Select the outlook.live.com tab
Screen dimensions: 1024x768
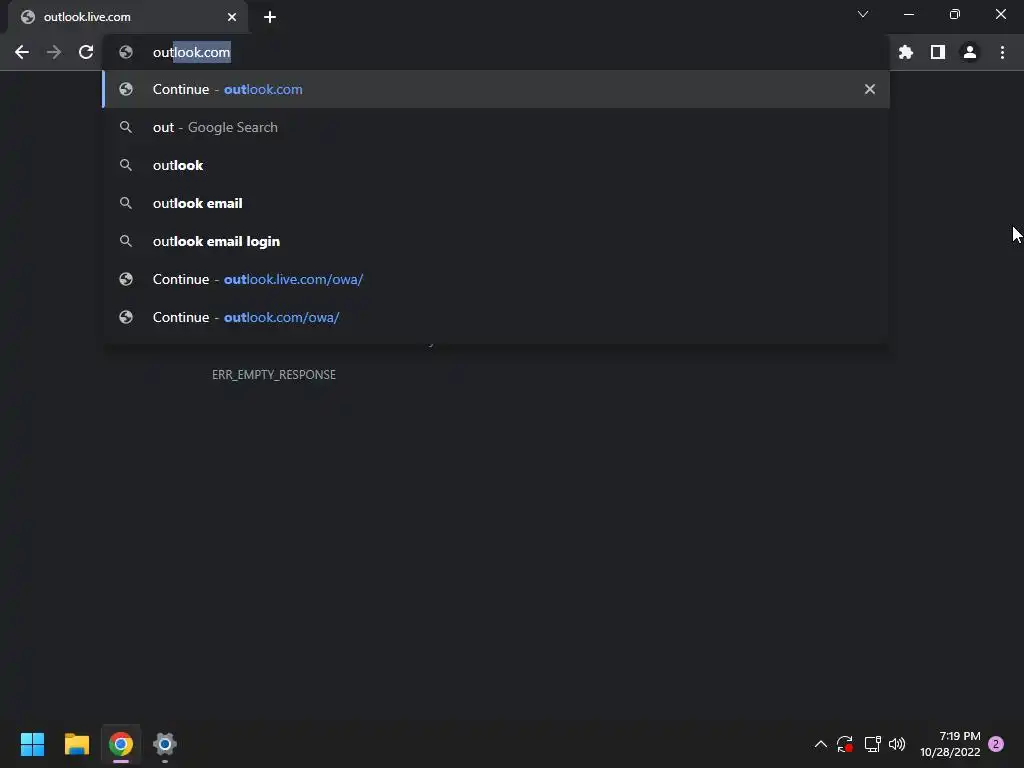[128, 17]
